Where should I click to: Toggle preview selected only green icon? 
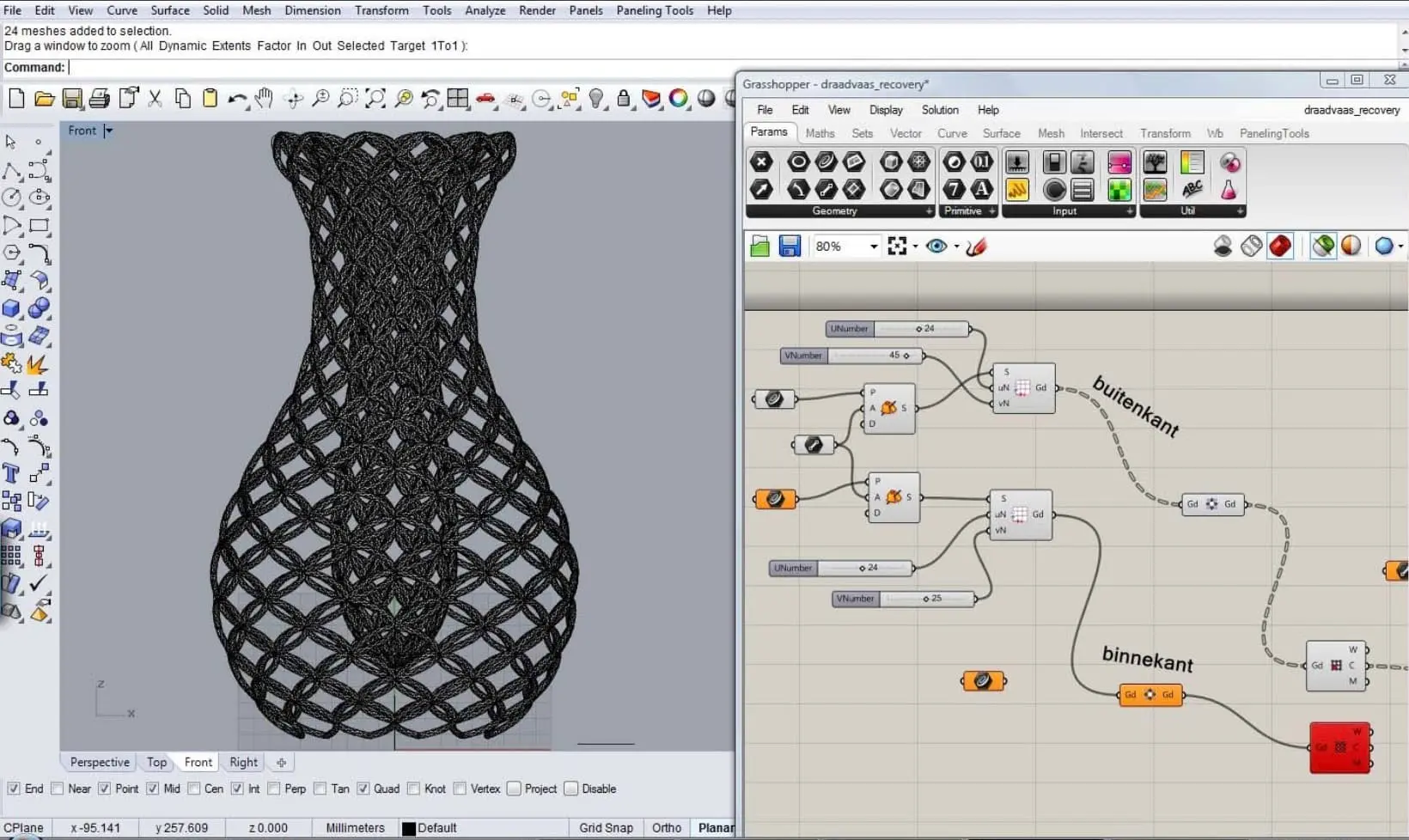(x=1323, y=247)
